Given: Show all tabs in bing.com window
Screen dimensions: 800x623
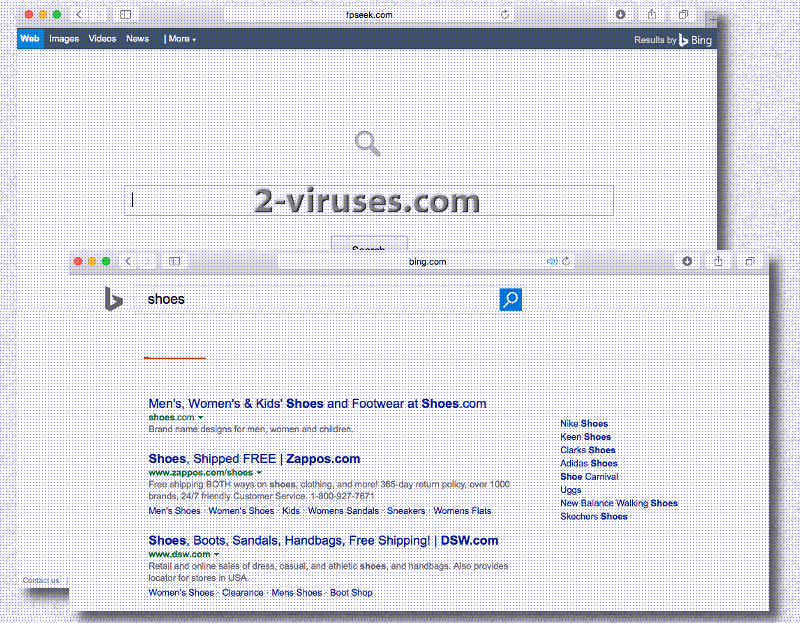Looking at the screenshot, I should [750, 261].
